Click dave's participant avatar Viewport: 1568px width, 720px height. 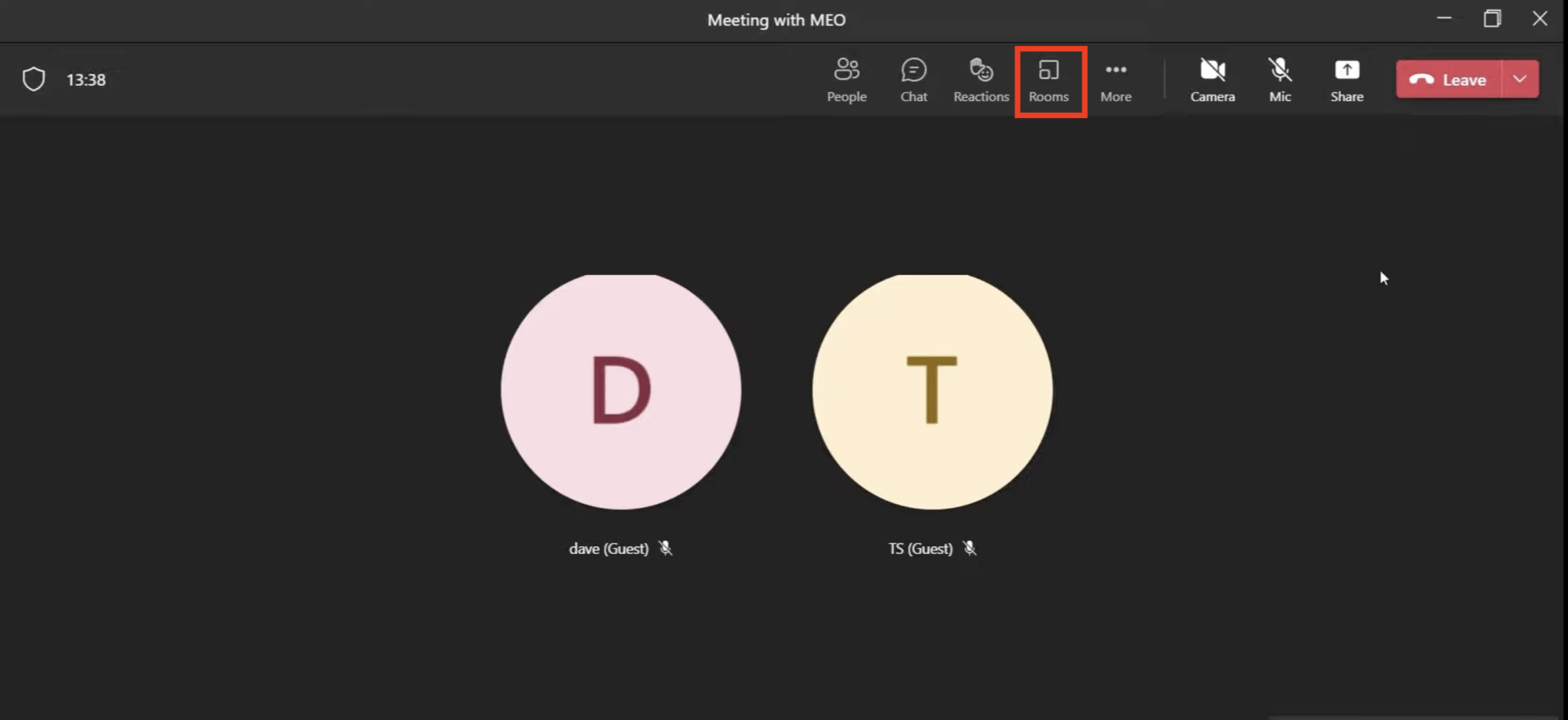[x=619, y=391]
